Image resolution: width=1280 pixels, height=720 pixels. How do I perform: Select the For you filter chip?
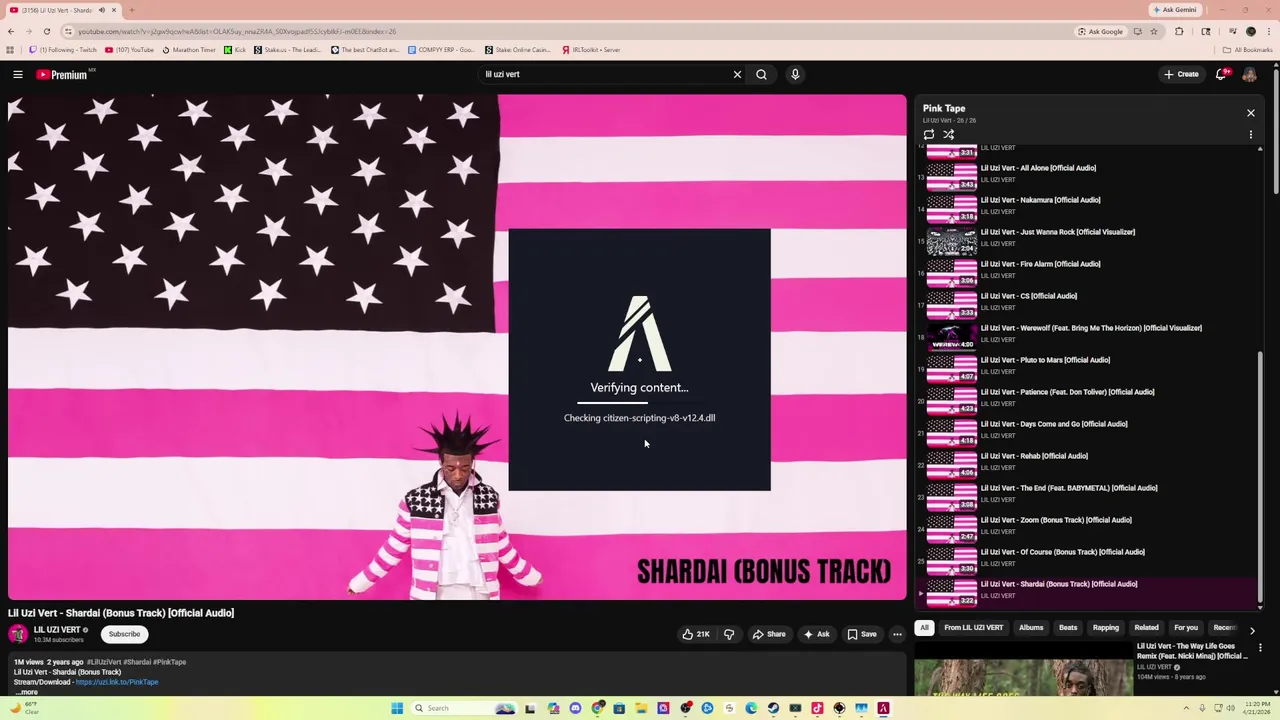pyautogui.click(x=1186, y=628)
